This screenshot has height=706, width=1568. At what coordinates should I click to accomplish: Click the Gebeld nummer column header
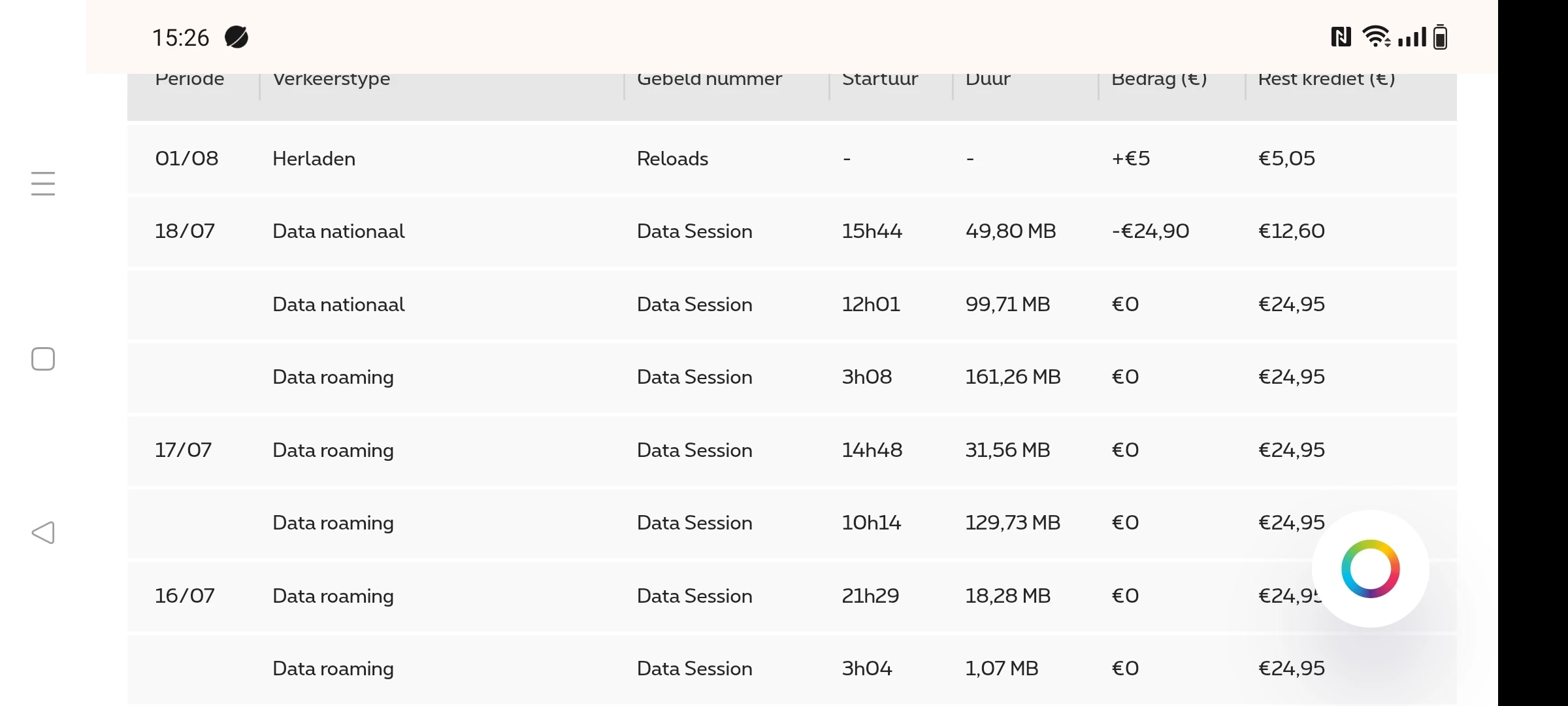point(709,80)
